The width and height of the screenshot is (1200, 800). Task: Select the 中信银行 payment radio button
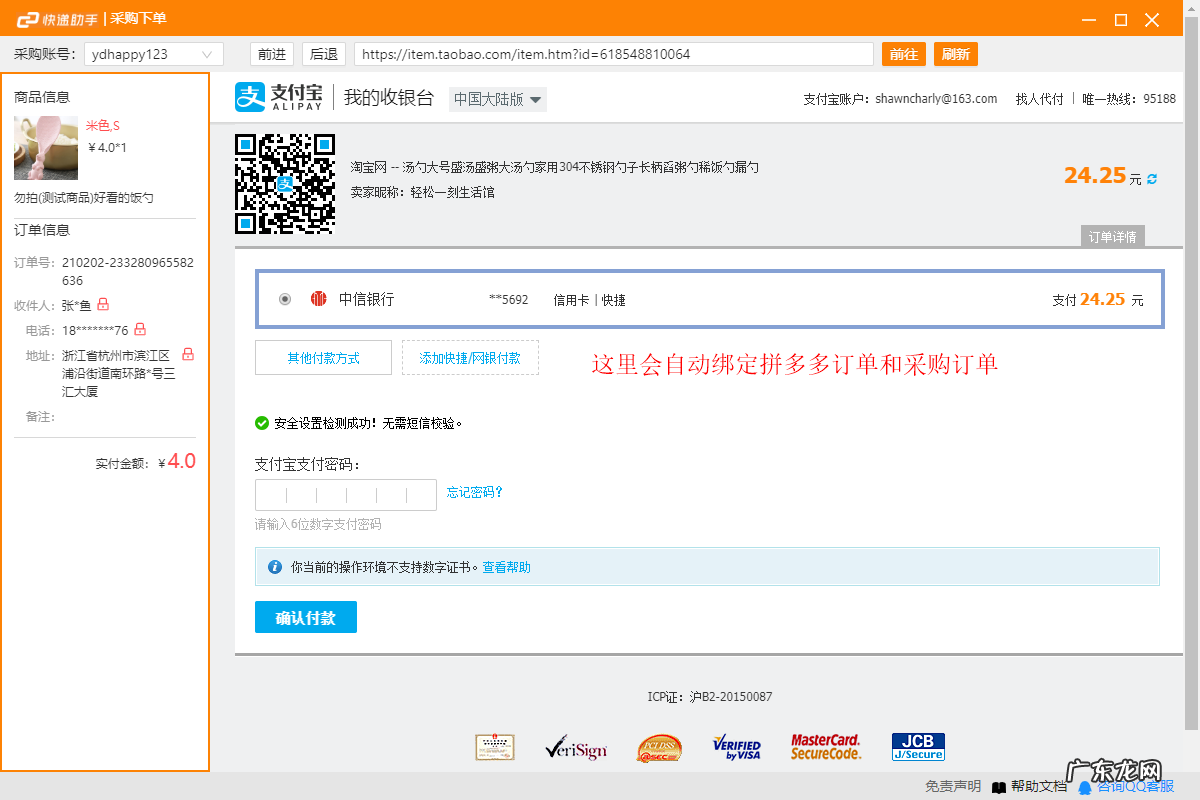tap(284, 298)
